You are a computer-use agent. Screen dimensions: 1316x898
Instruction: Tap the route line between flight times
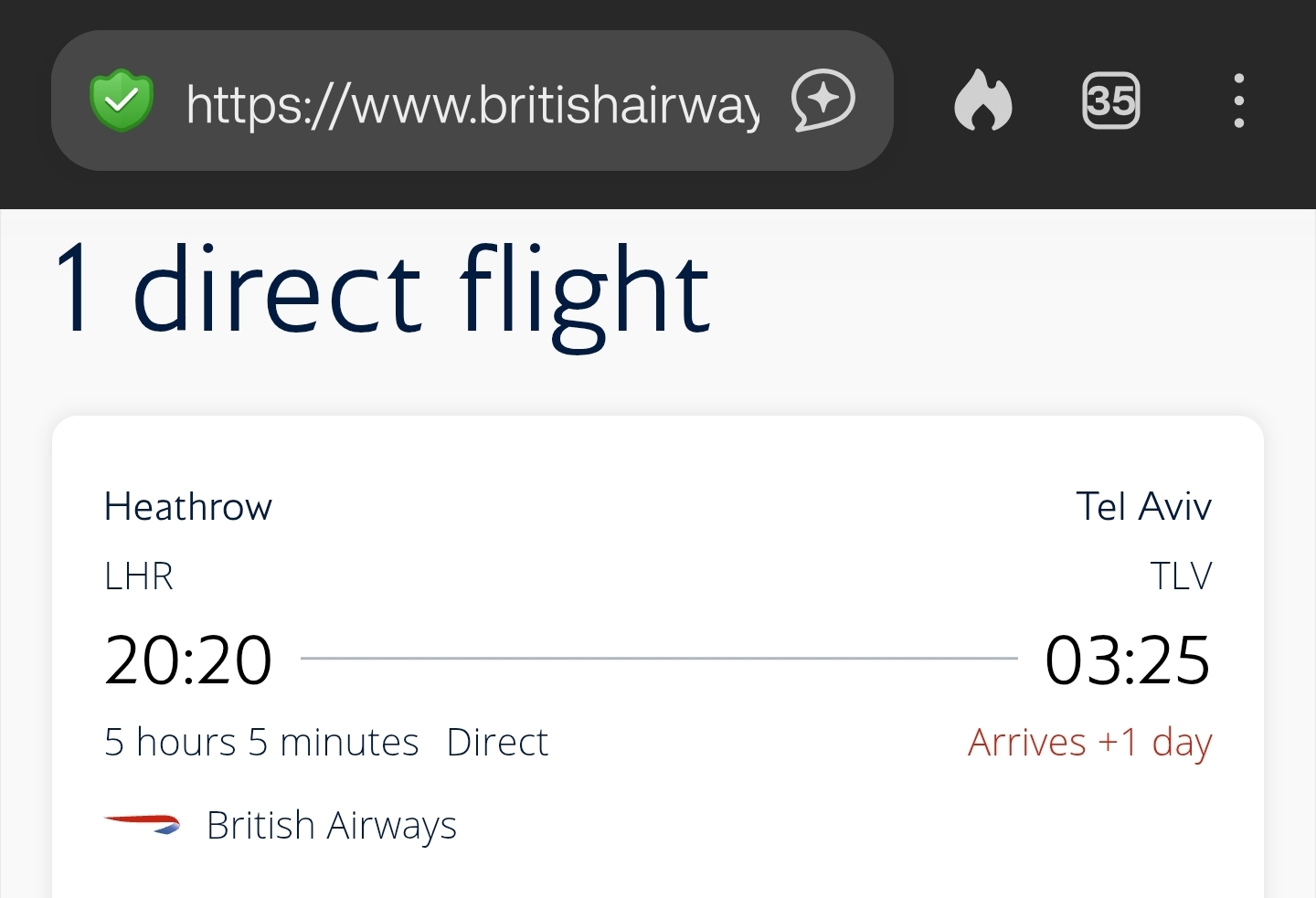coord(658,658)
